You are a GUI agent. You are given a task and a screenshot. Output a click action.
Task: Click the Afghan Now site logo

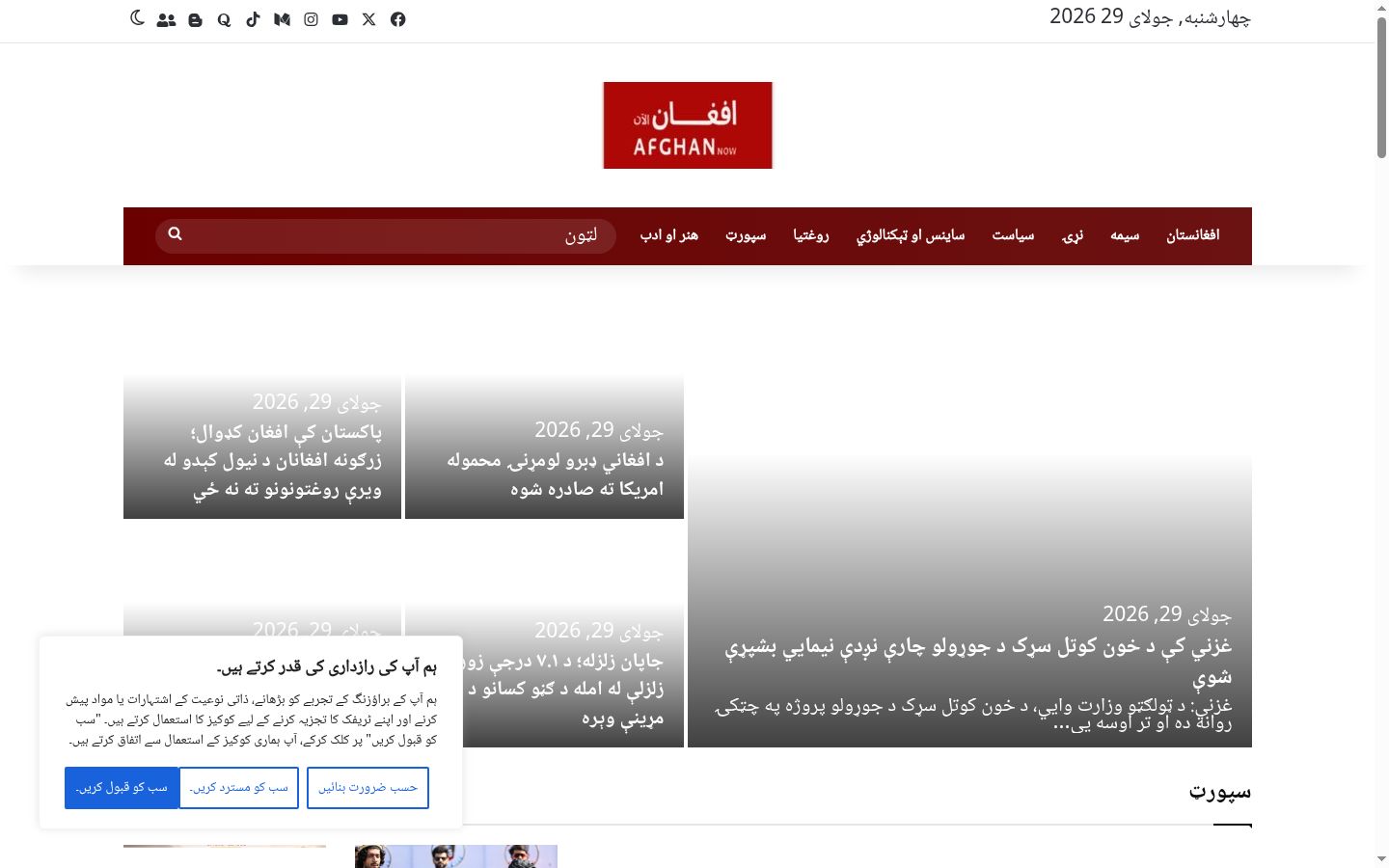(688, 125)
